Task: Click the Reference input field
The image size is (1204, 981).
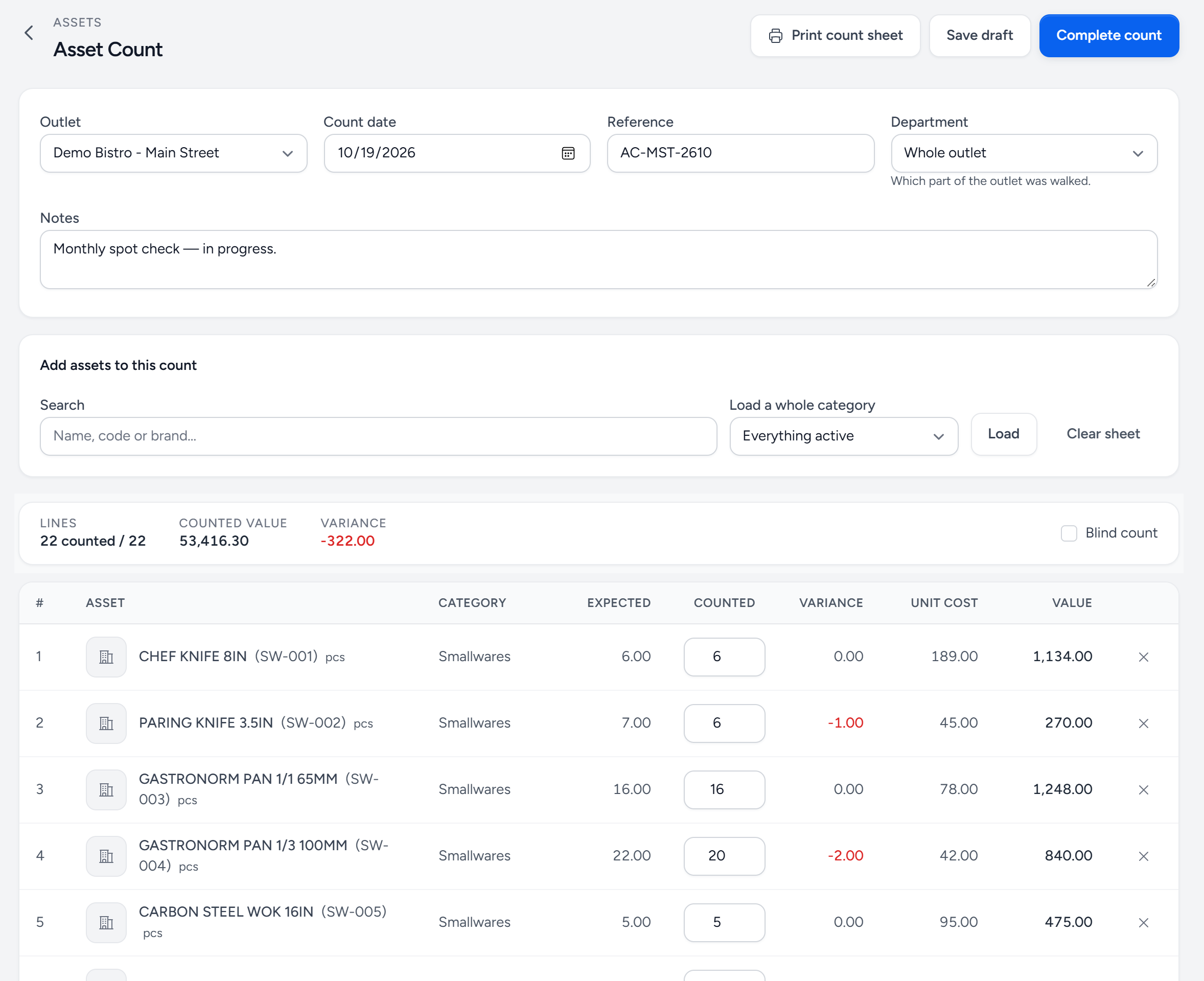Action: 740,153
